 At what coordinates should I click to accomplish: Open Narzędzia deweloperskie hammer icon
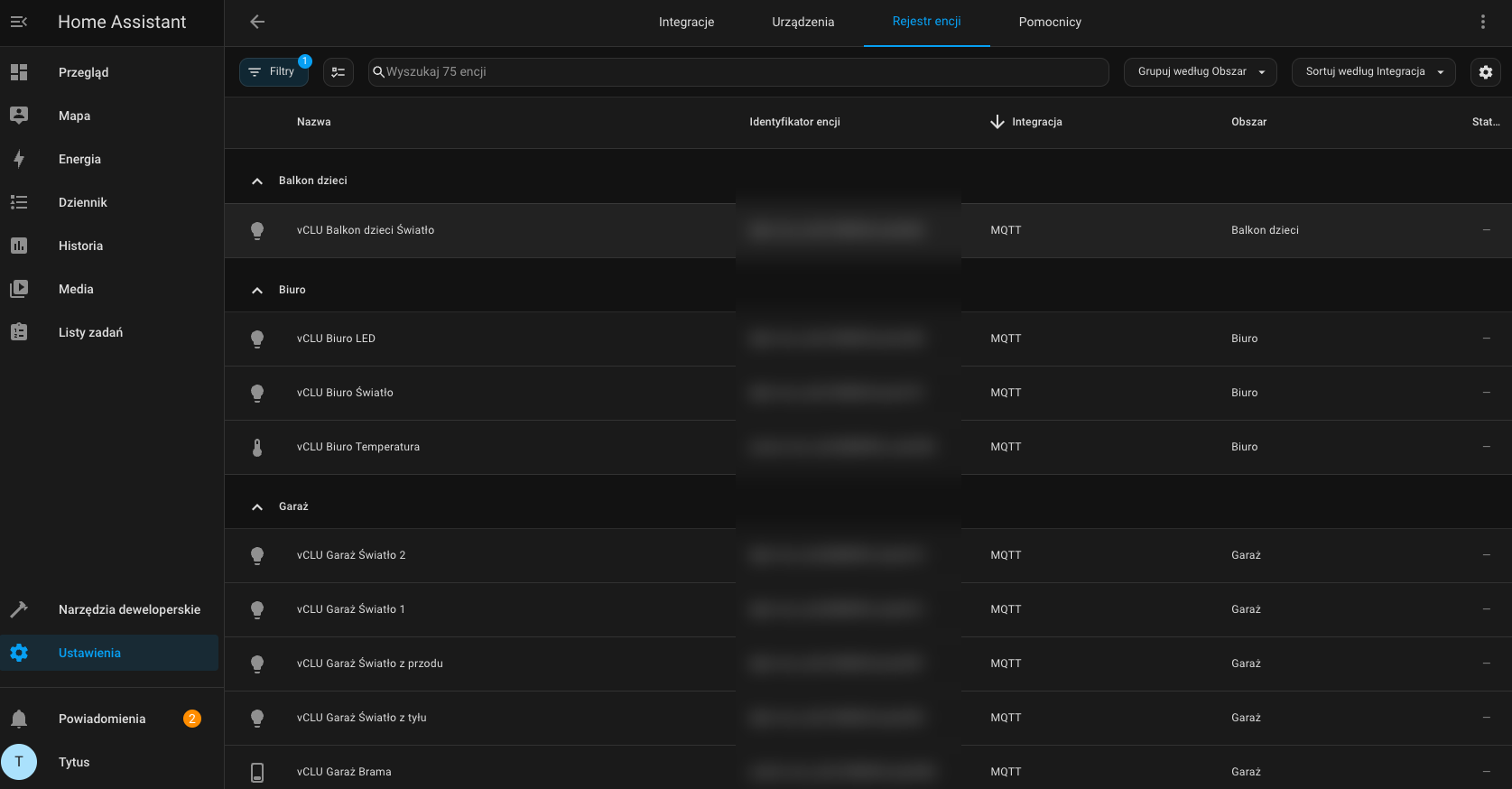(x=19, y=609)
